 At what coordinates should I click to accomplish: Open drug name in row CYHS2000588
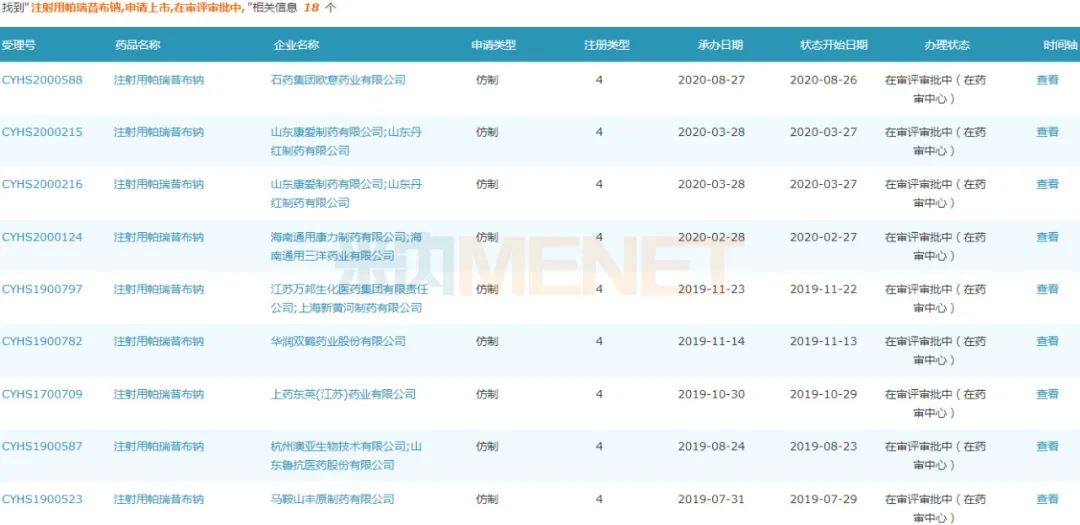pos(159,80)
